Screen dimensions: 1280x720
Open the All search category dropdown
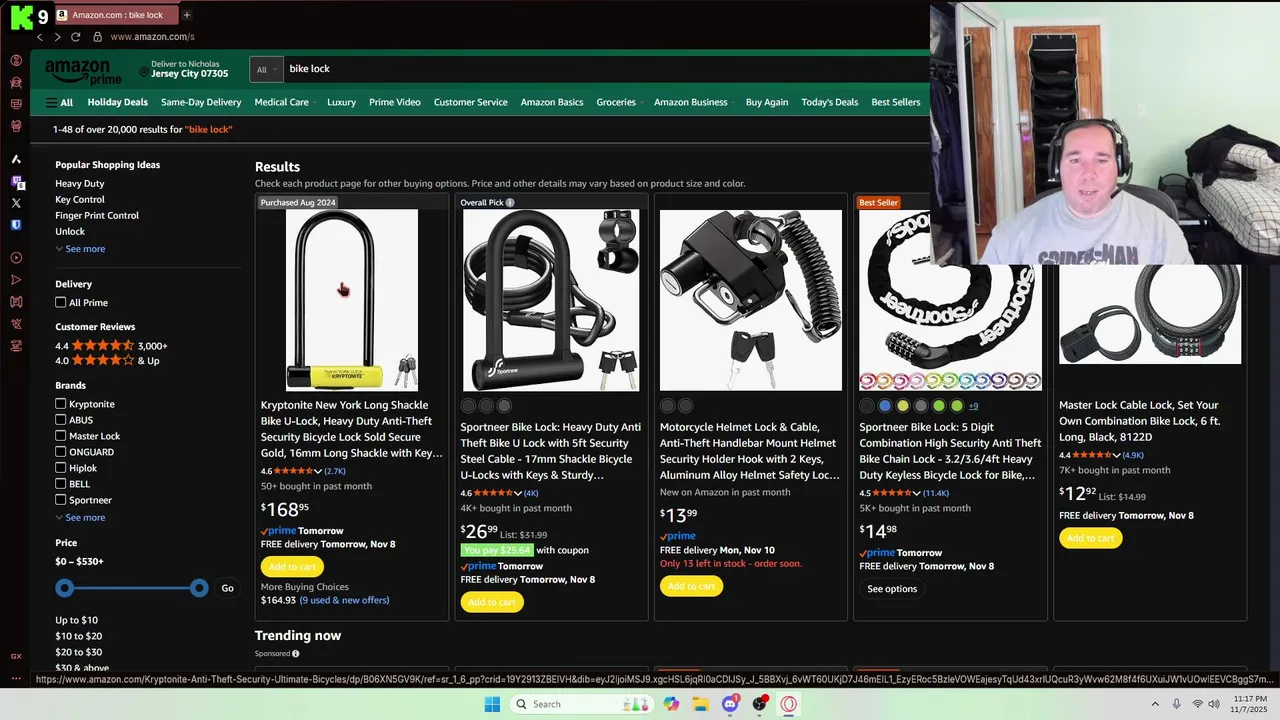[x=266, y=69]
